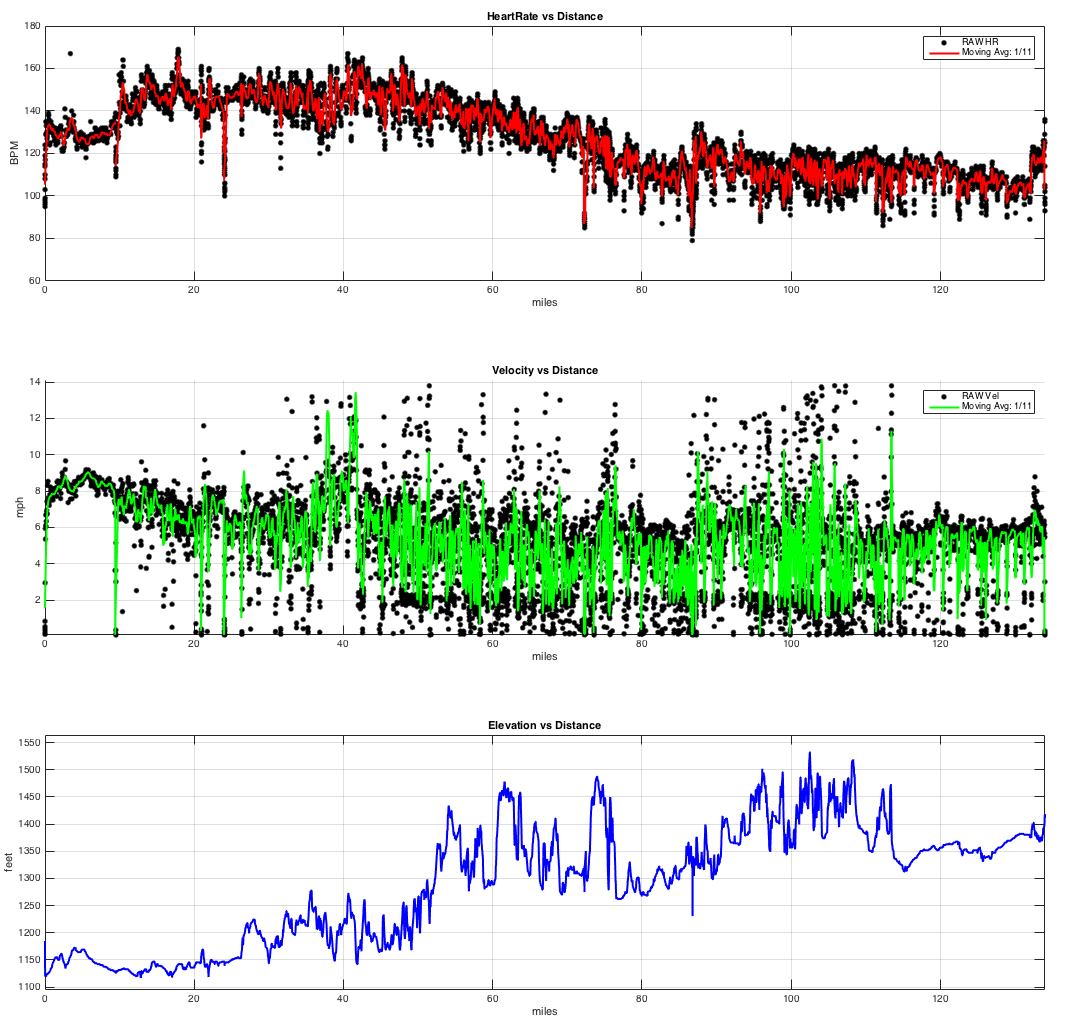This screenshot has width=1067, height=1022.
Task: Click the highest peak of the blue elevation line
Action: (809, 754)
